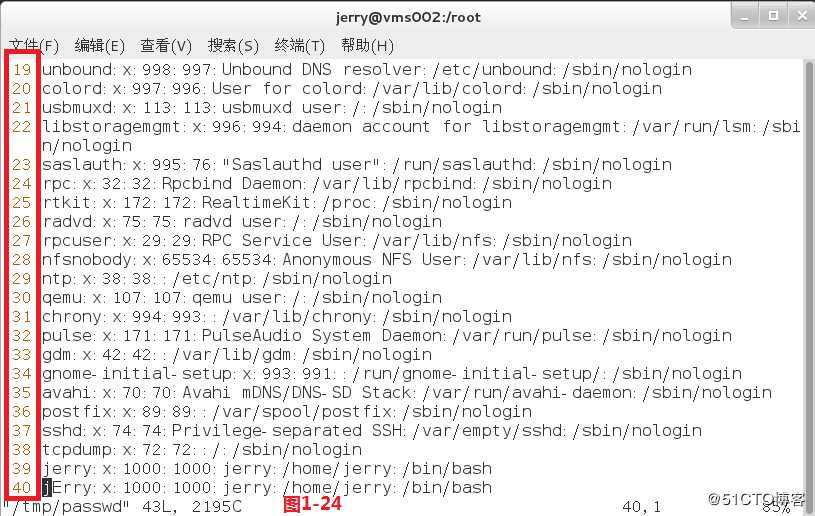
Task: Click the avahi mDNS/DNS-SD Stack line
Action: pos(407,392)
